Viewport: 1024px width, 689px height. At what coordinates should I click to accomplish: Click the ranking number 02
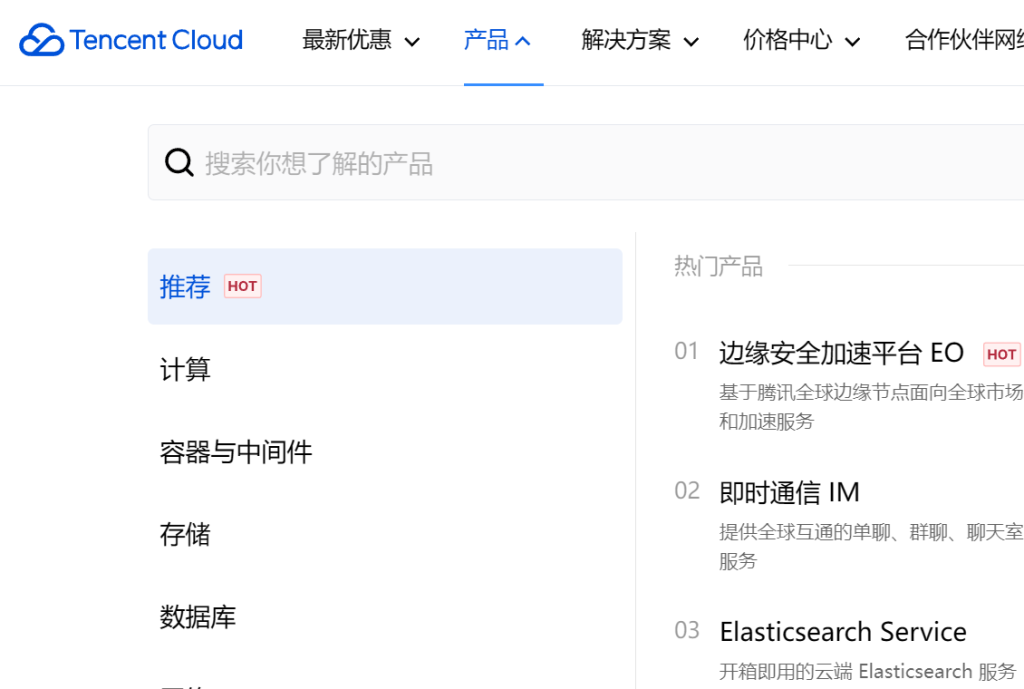point(686,491)
